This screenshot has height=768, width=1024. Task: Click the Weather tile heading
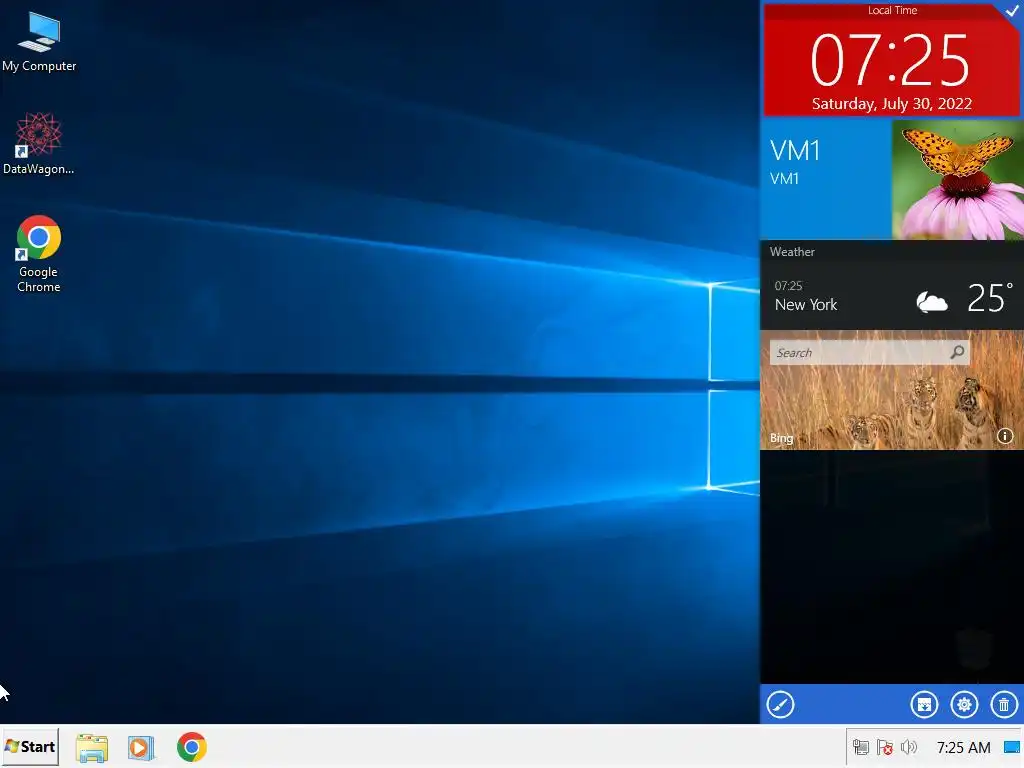click(x=792, y=252)
